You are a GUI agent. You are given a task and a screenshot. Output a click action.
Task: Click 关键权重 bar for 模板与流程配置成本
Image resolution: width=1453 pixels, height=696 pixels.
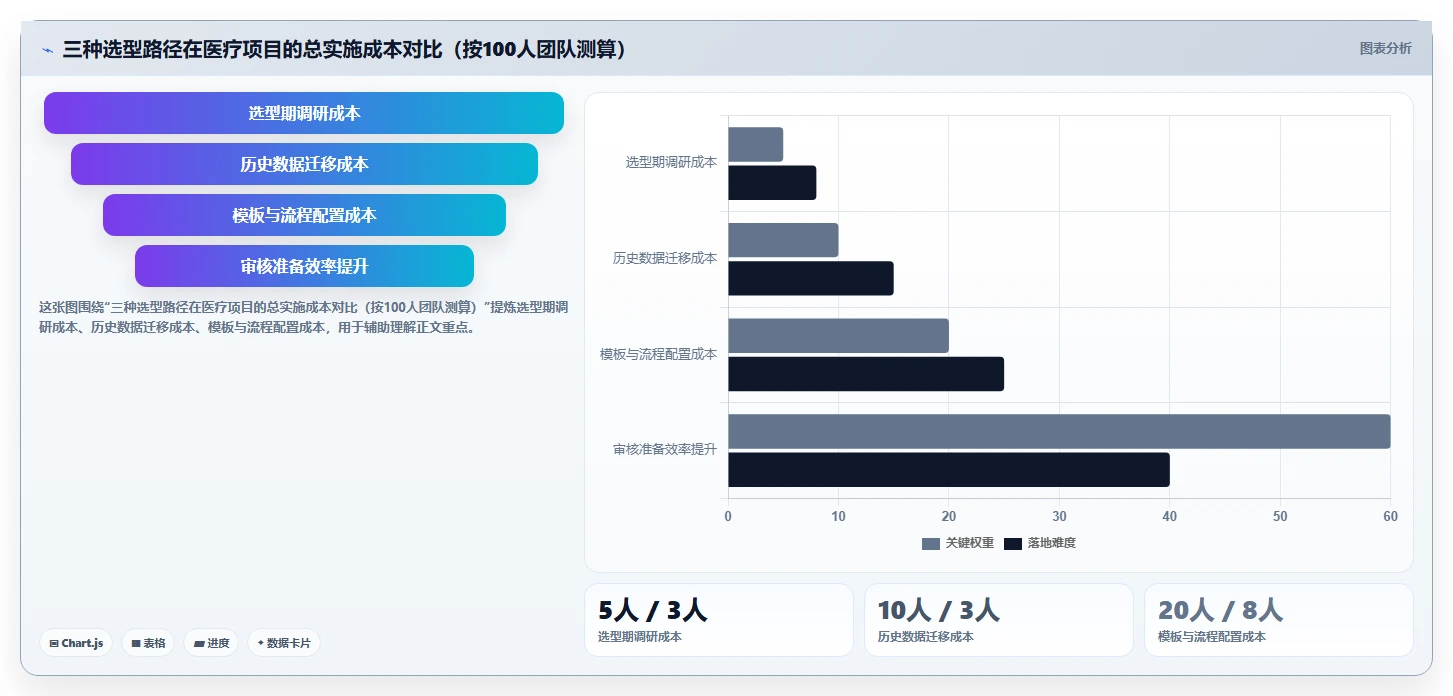838,336
